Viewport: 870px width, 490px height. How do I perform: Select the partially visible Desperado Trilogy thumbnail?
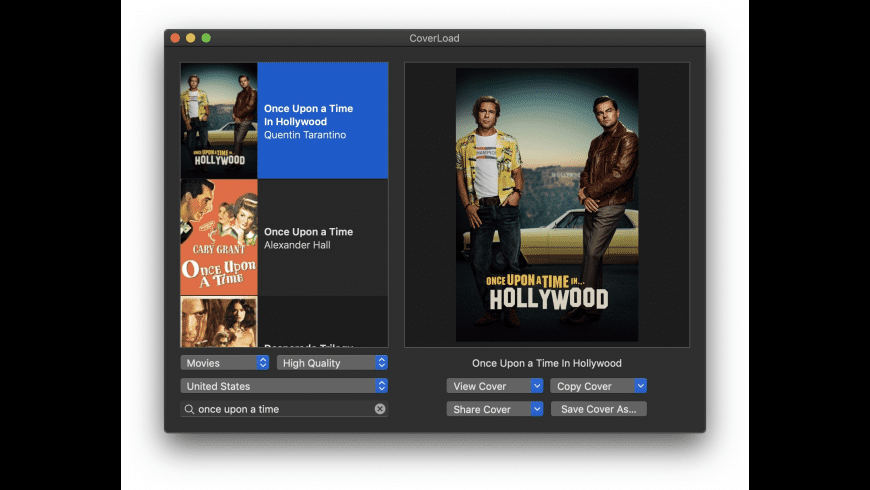click(219, 322)
